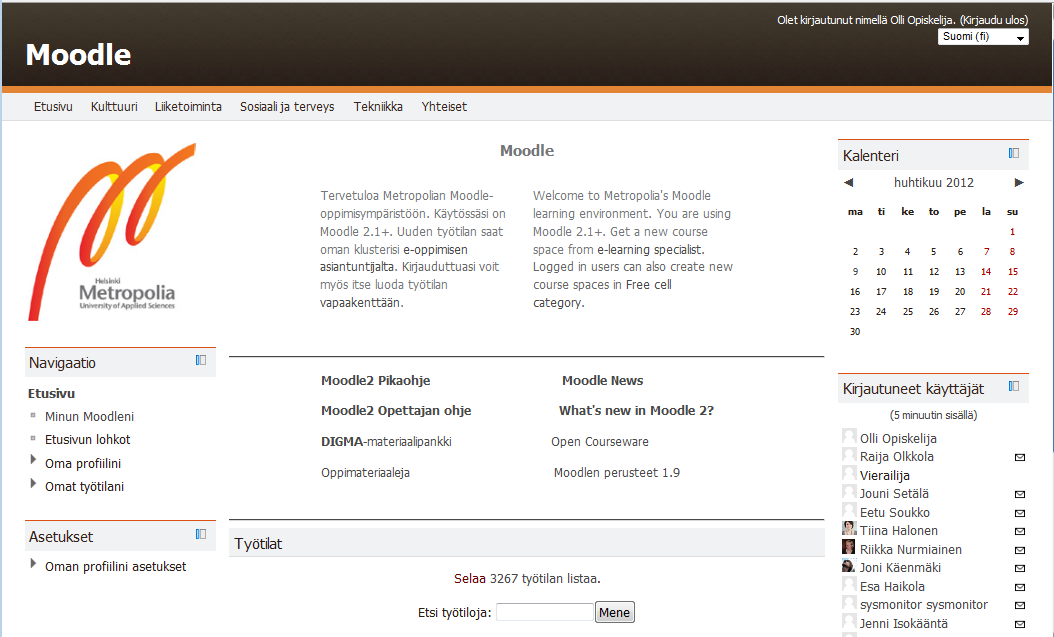The height and width of the screenshot is (637, 1054).
Task: Open Tekniikka menu item
Action: coord(378,107)
